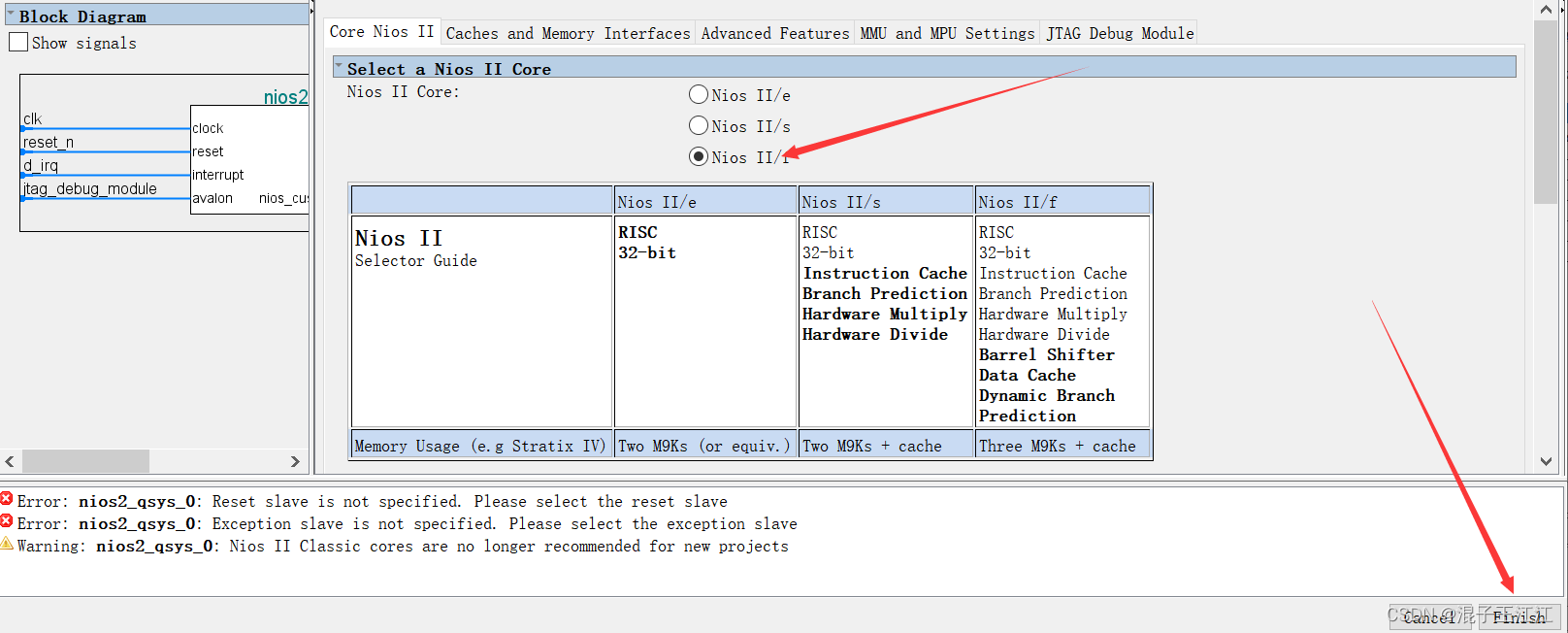Open the JTAG Debug Module tab
1568x633 pixels.
pyautogui.click(x=1120, y=33)
